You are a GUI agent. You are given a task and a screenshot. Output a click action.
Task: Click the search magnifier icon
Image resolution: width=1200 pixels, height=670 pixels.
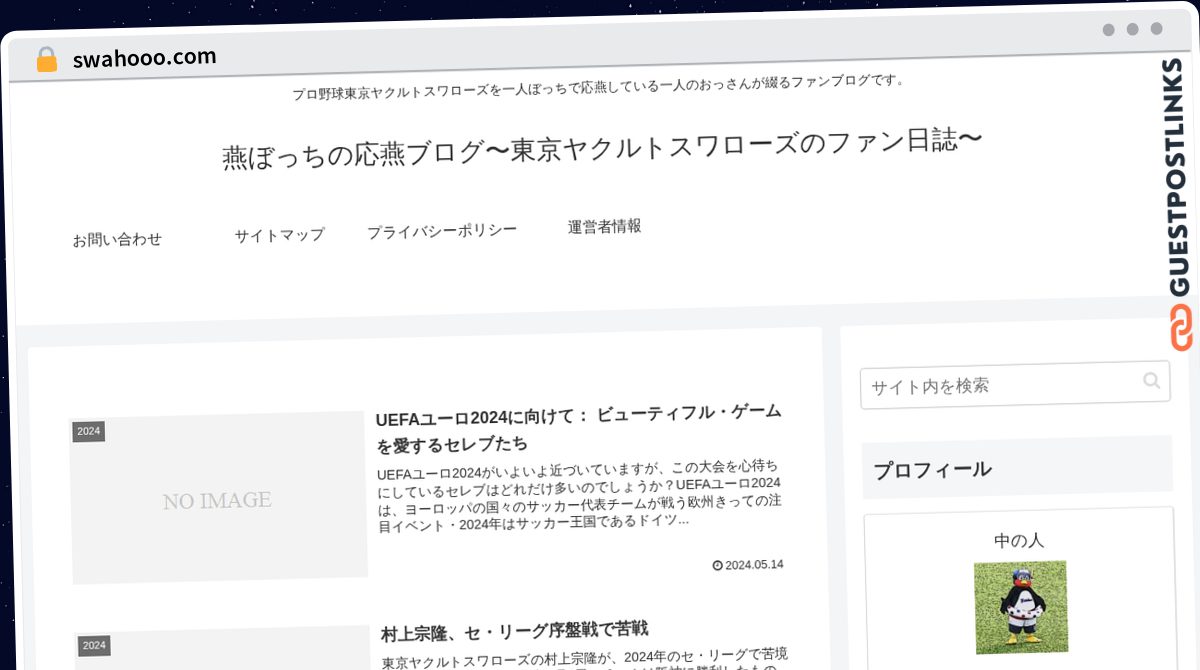click(1152, 380)
